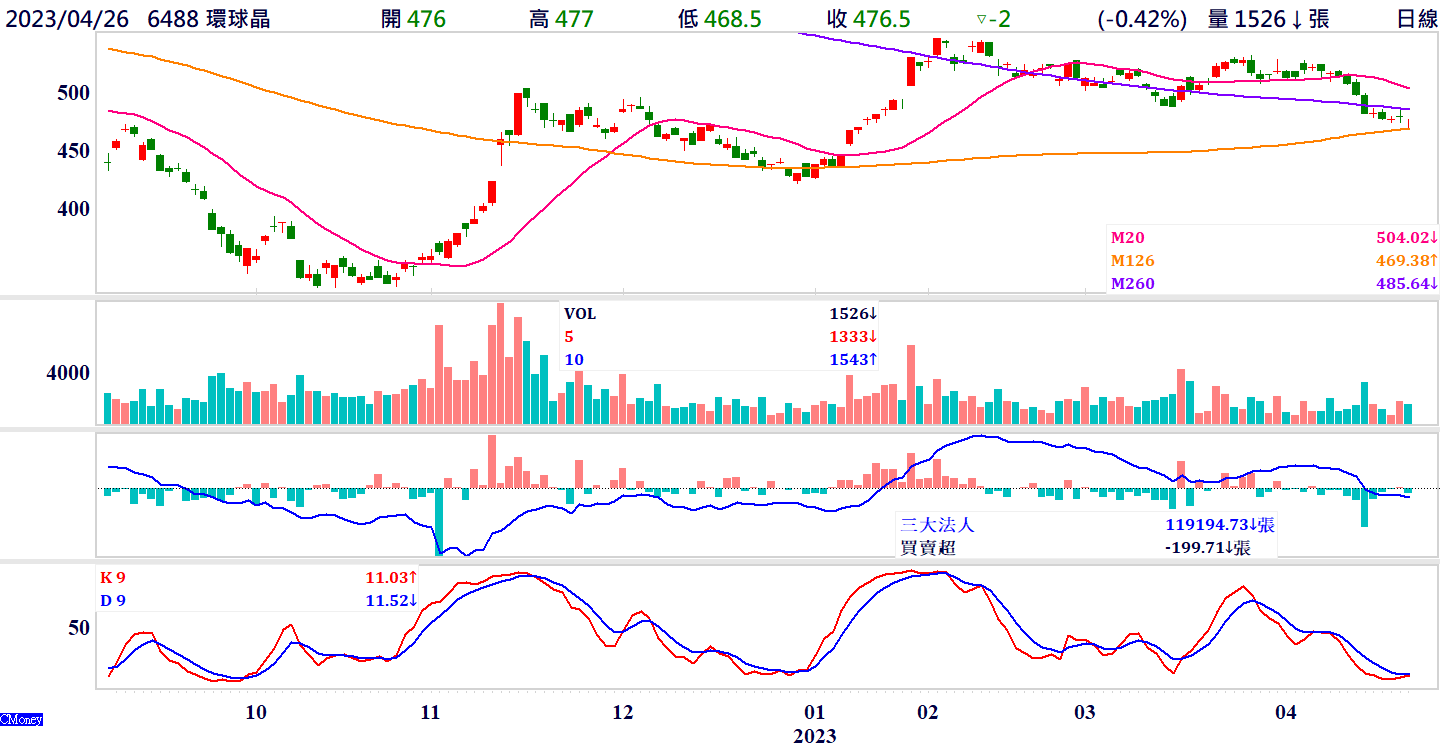
Task: Click the percentage change (-0.42%)
Action: (x=1142, y=19)
